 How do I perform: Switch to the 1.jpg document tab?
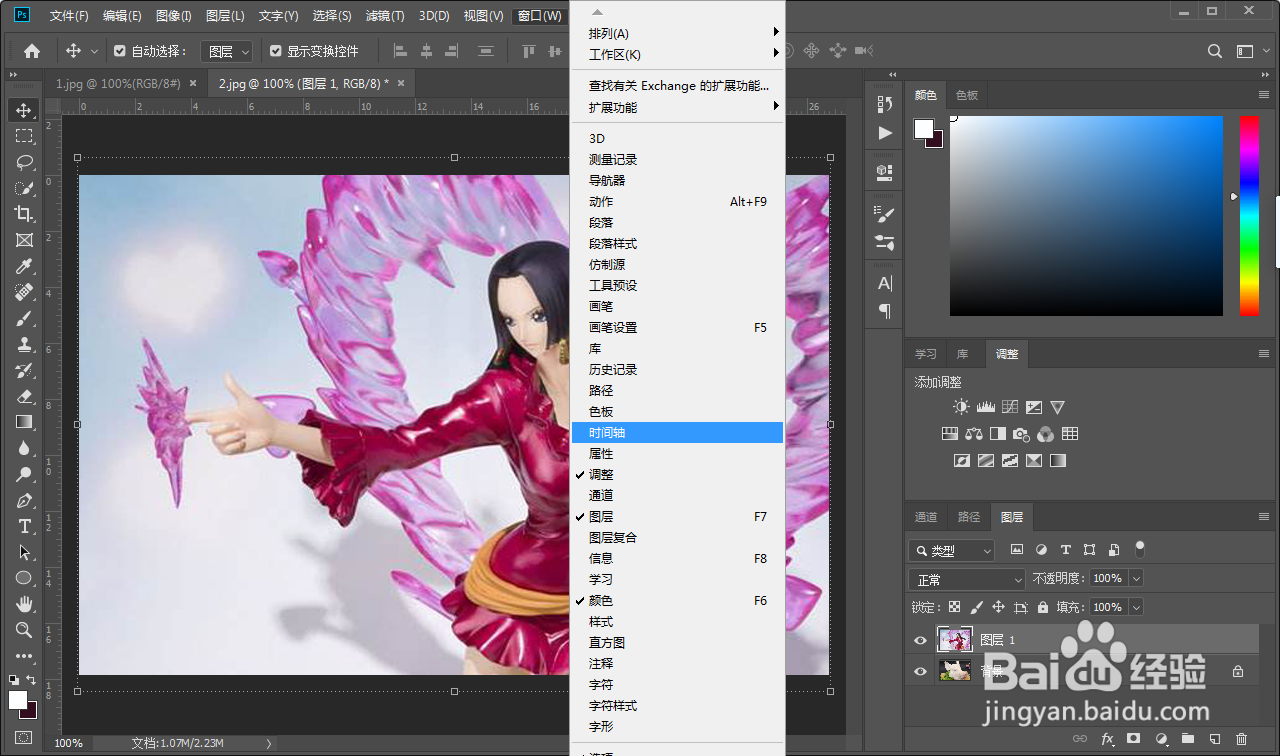pyautogui.click(x=119, y=84)
